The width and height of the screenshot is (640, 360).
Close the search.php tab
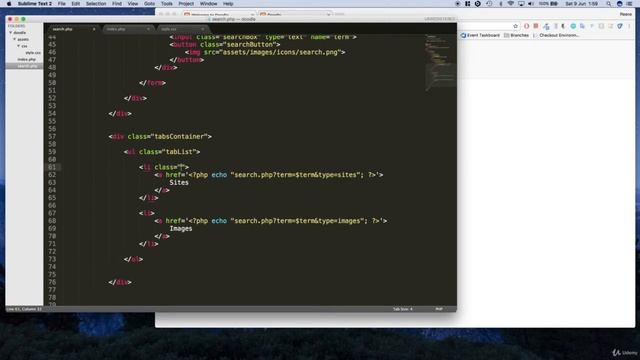94,29
